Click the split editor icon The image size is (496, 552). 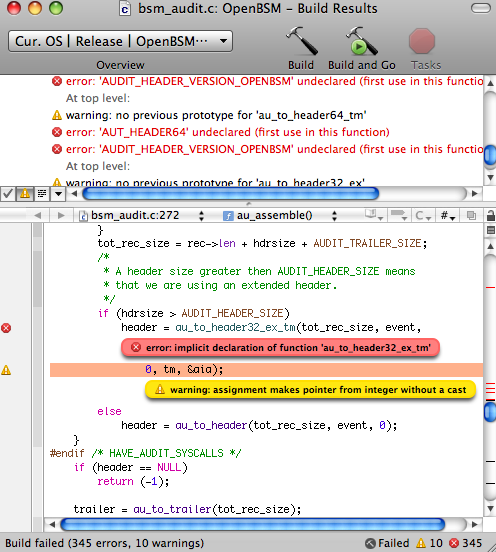tap(490, 230)
